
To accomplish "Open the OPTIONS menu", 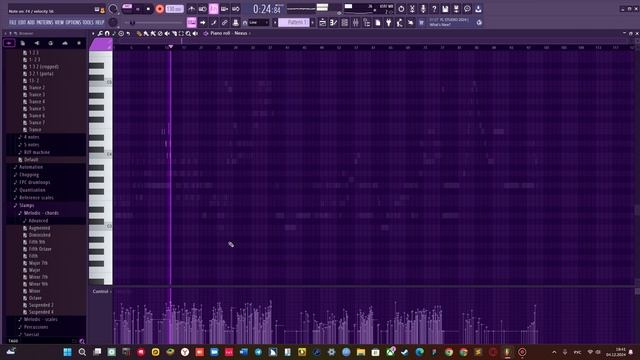I will coord(73,22).
